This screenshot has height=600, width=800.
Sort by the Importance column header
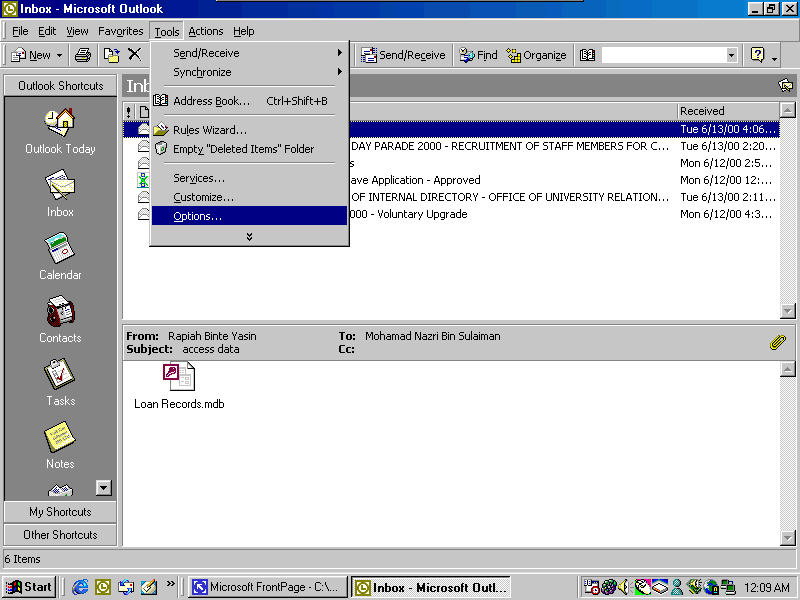tap(129, 111)
